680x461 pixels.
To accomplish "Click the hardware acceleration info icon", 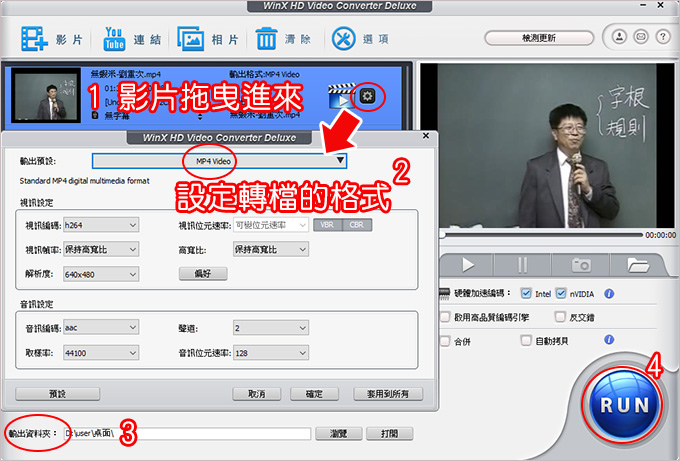I will 609,294.
